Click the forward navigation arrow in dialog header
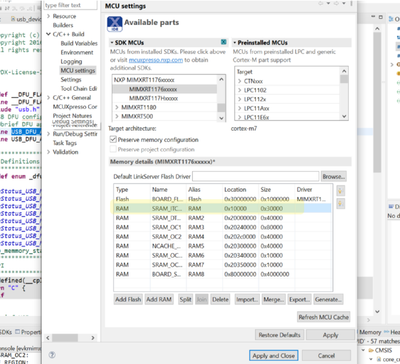400x364 pixels. (x=337, y=3)
